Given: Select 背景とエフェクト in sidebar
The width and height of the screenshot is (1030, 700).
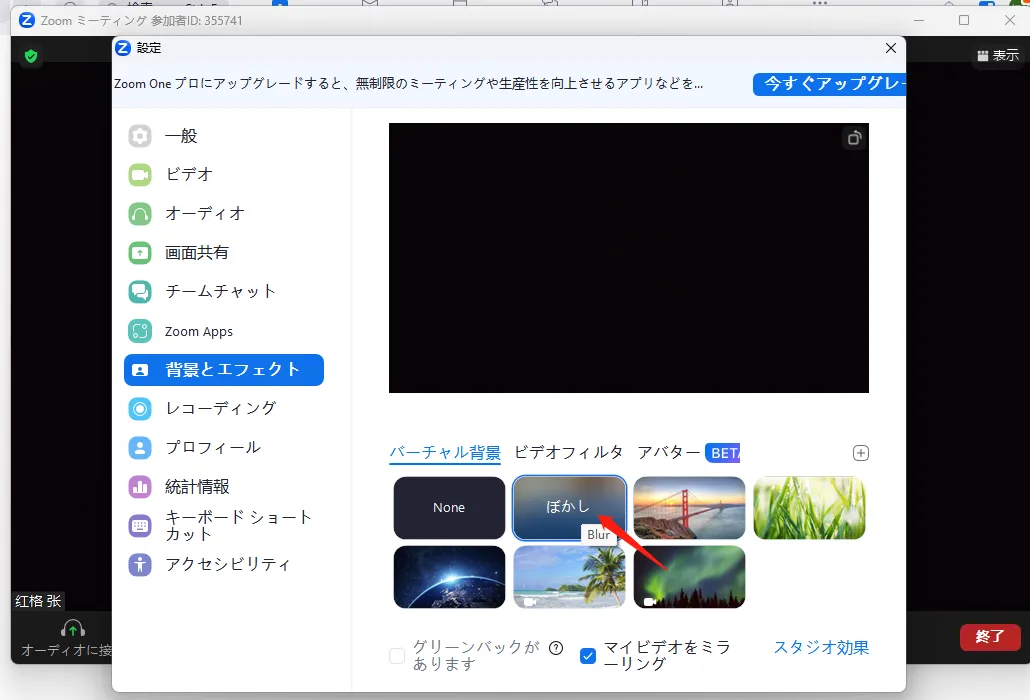Looking at the screenshot, I should click(x=223, y=370).
